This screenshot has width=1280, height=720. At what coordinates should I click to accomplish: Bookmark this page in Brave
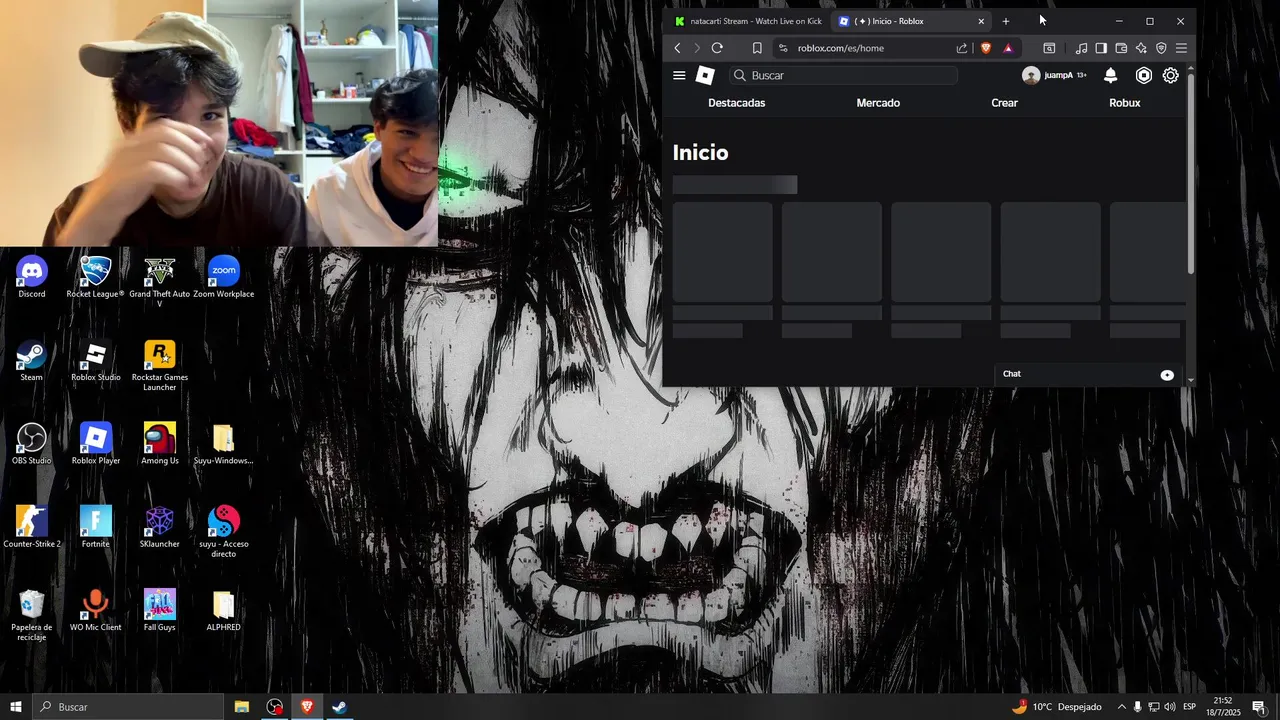[757, 48]
